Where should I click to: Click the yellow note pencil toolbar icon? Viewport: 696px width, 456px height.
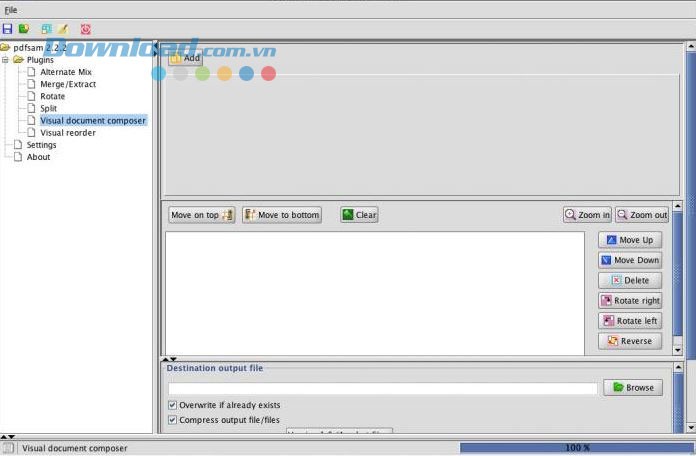[x=63, y=29]
